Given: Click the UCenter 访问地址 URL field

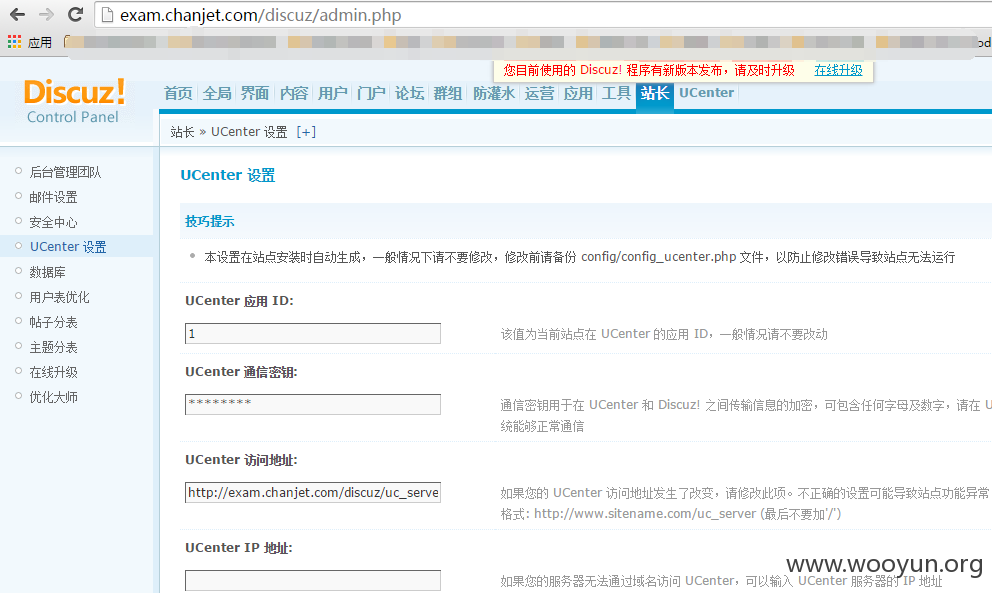Looking at the screenshot, I should coord(313,492).
